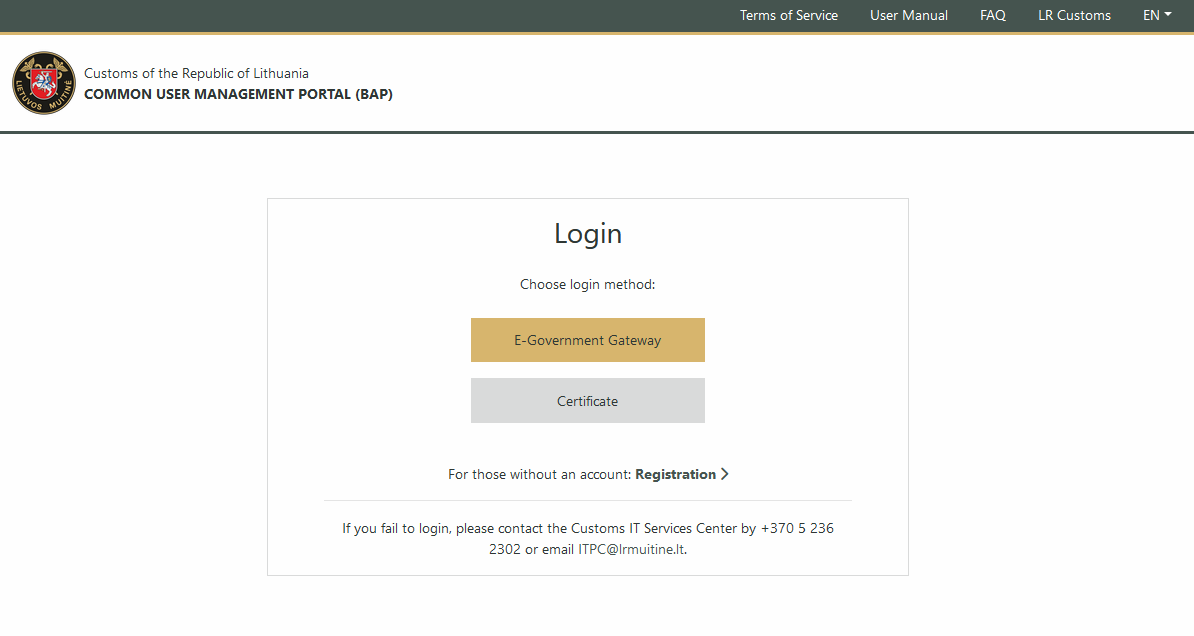This screenshot has width=1194, height=636.
Task: Open the User Manual link
Action: [908, 15]
